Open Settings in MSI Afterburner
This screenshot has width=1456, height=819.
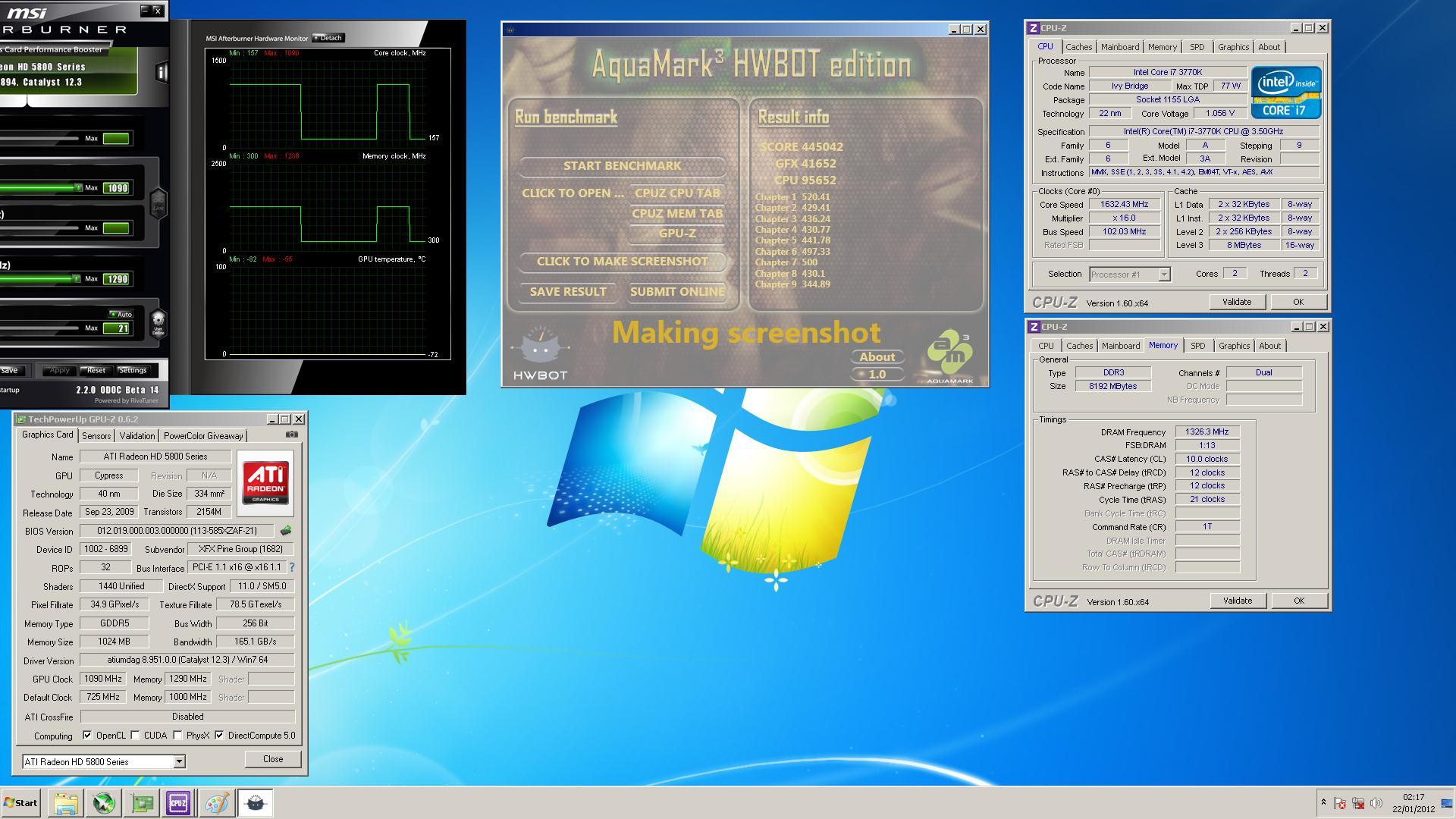pos(133,370)
